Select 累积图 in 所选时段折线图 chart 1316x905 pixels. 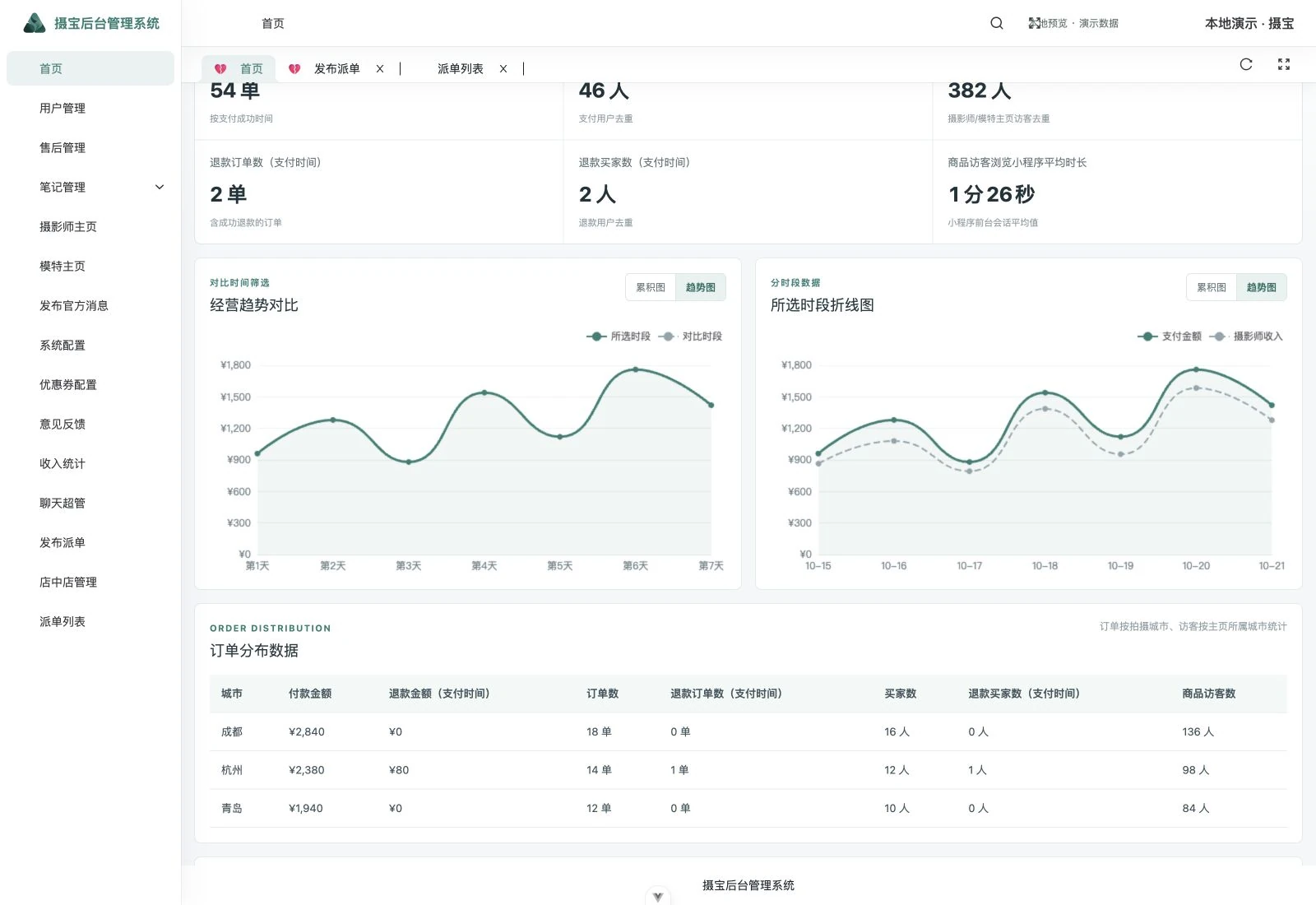1212,287
